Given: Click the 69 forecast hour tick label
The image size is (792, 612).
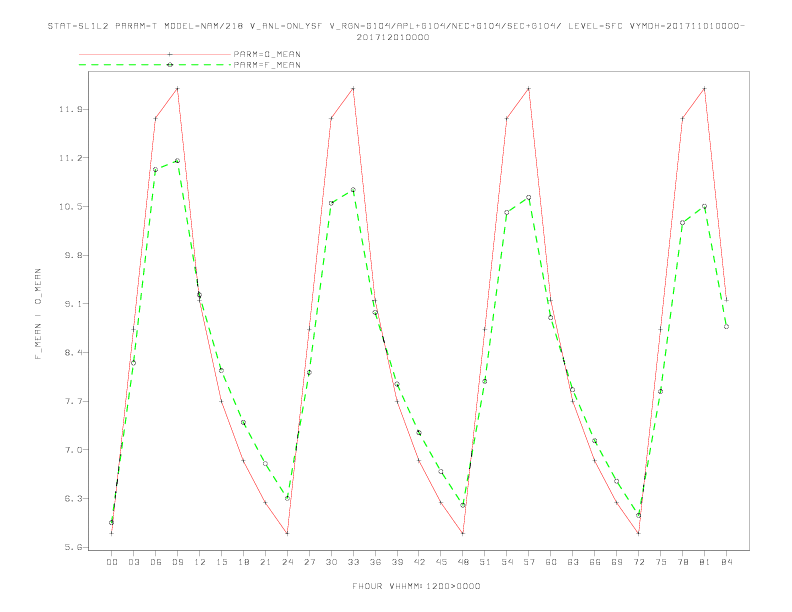Looking at the screenshot, I should 617,562.
